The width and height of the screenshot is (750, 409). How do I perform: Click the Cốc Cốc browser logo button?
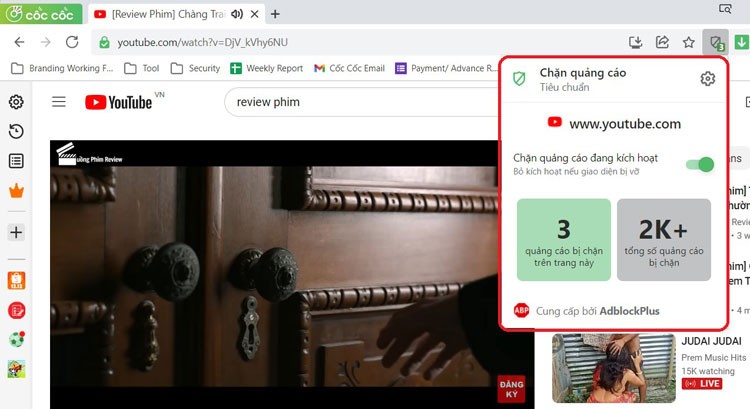(41, 14)
